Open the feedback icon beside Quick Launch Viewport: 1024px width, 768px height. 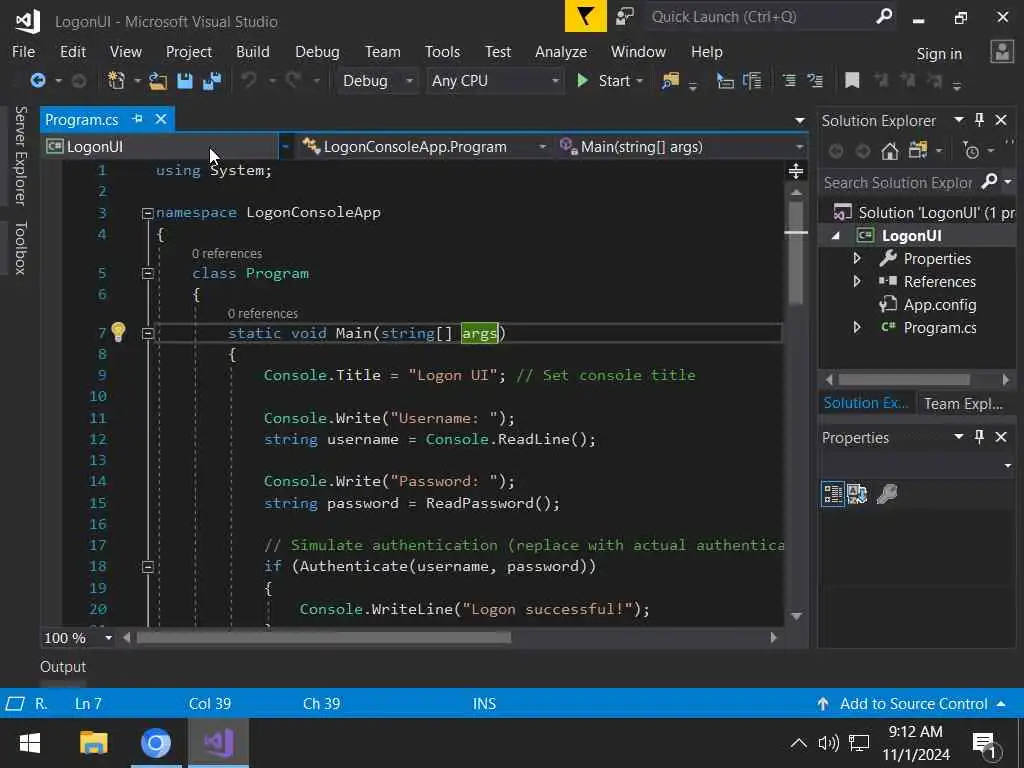(624, 16)
